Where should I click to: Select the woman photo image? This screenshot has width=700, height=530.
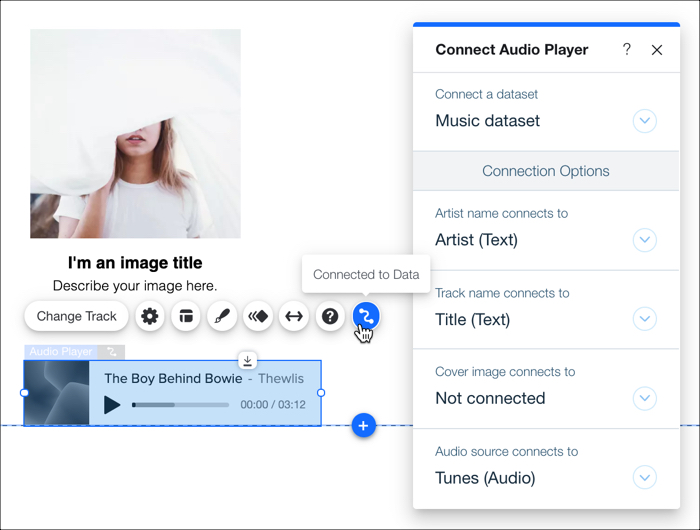pos(135,133)
